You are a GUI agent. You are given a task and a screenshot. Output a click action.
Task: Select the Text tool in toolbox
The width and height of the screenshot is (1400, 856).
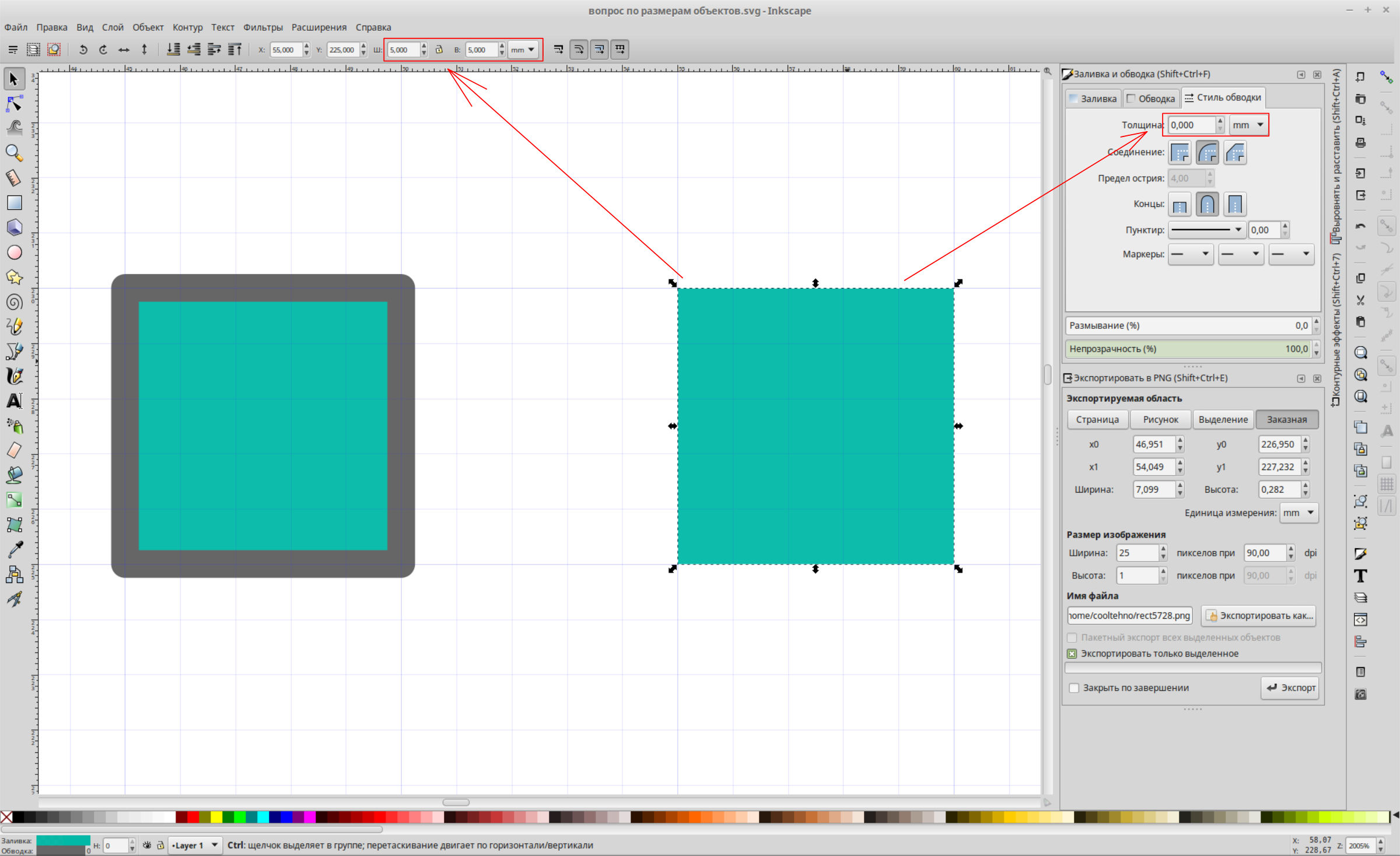click(x=14, y=401)
